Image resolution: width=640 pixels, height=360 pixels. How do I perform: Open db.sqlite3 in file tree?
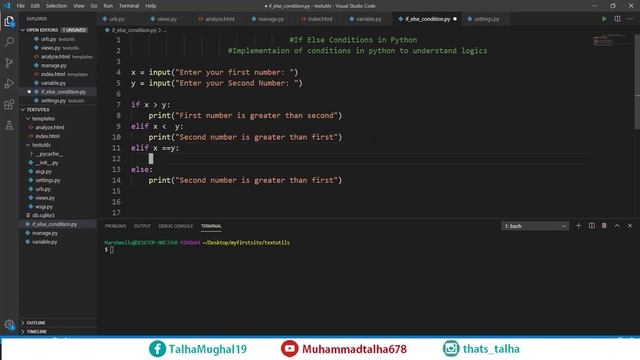coord(58,215)
